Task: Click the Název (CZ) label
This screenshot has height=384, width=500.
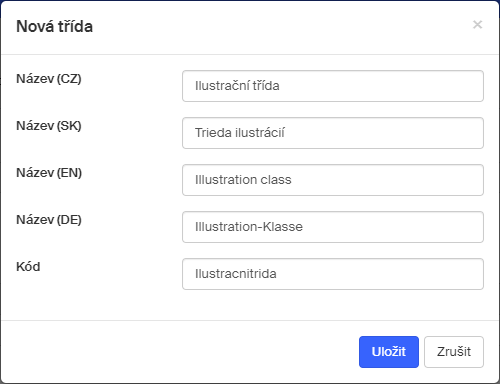Action: (49, 79)
